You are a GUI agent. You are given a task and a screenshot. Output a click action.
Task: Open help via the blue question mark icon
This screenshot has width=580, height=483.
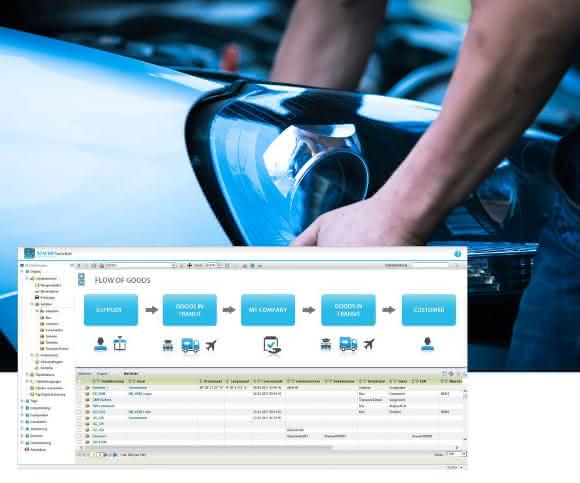coord(458,254)
